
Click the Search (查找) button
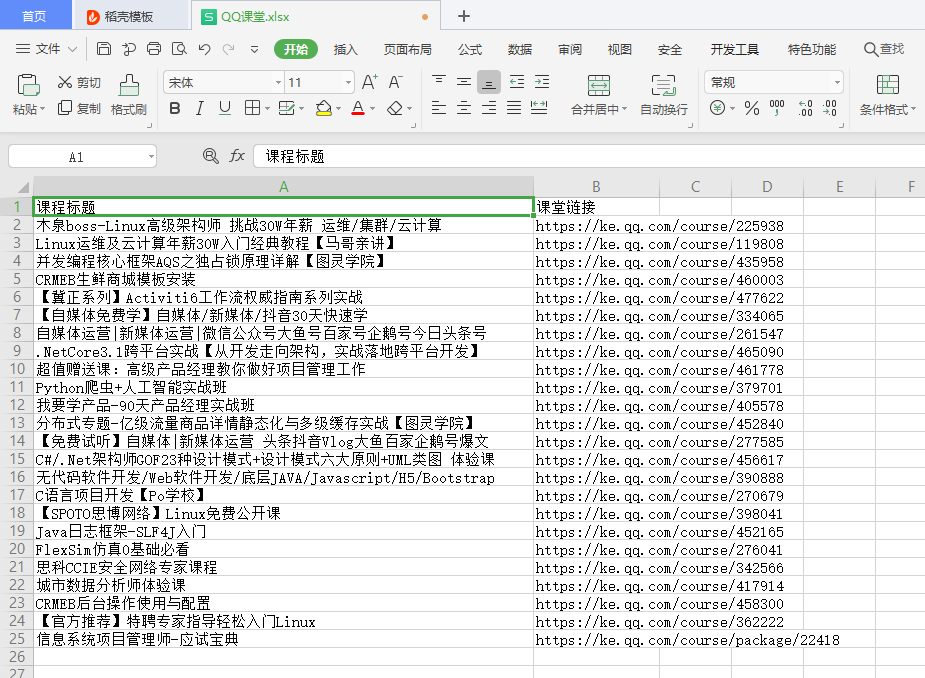[884, 49]
